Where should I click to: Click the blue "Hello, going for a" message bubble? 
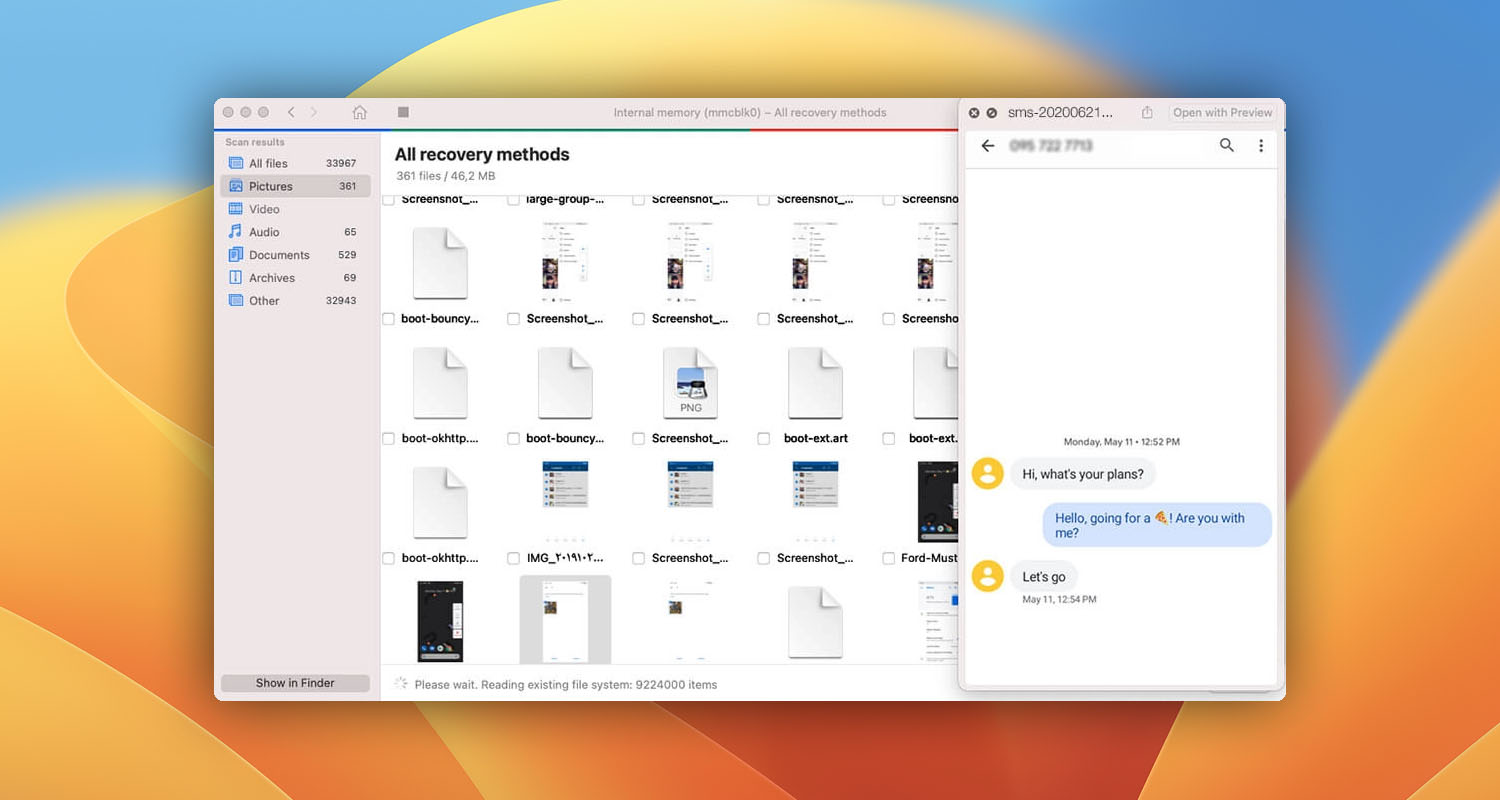[1157, 525]
